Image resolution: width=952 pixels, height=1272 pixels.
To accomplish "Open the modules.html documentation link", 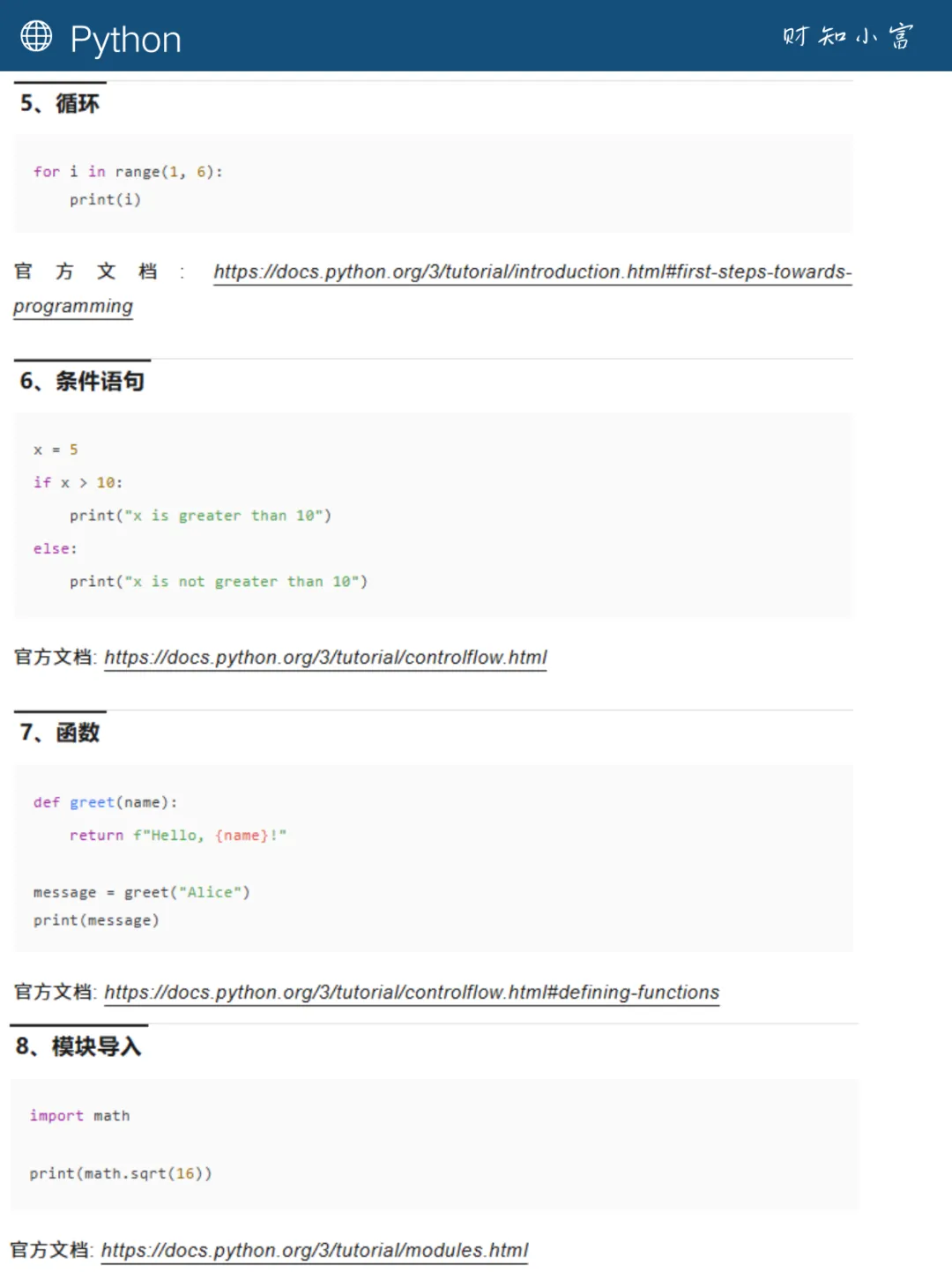I will pyautogui.click(x=315, y=1250).
